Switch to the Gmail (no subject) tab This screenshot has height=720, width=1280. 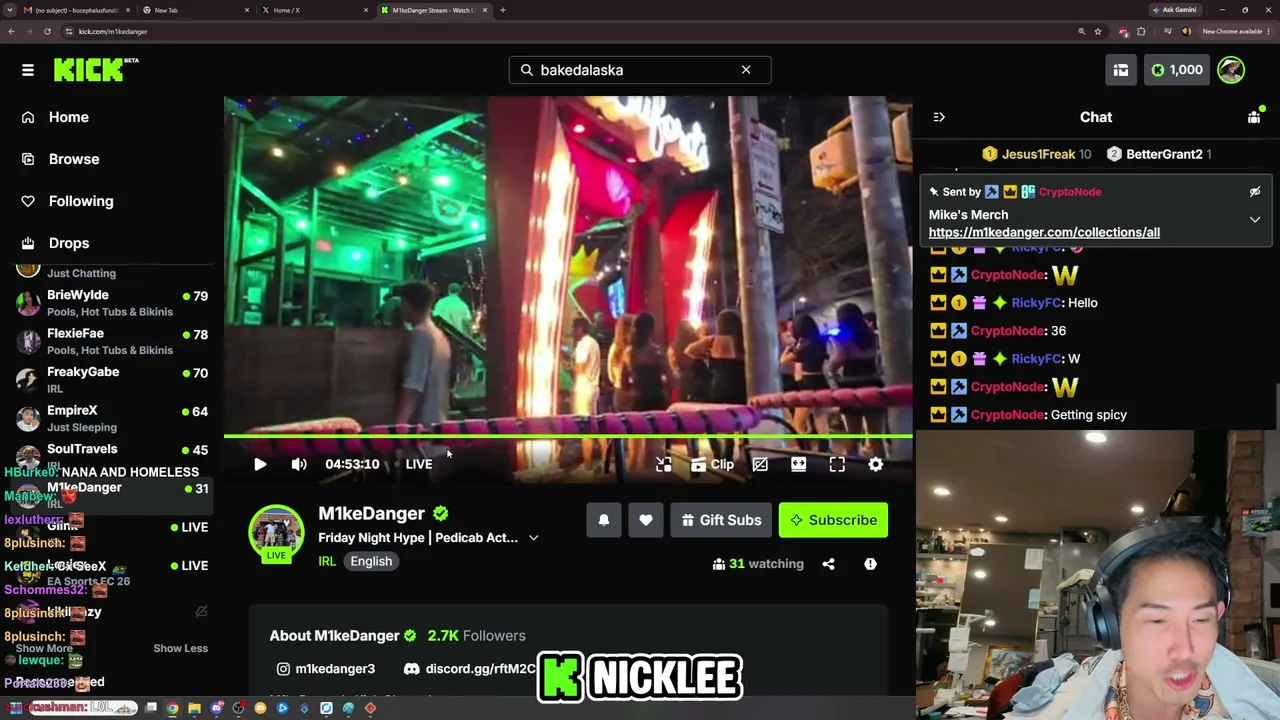tap(76, 10)
